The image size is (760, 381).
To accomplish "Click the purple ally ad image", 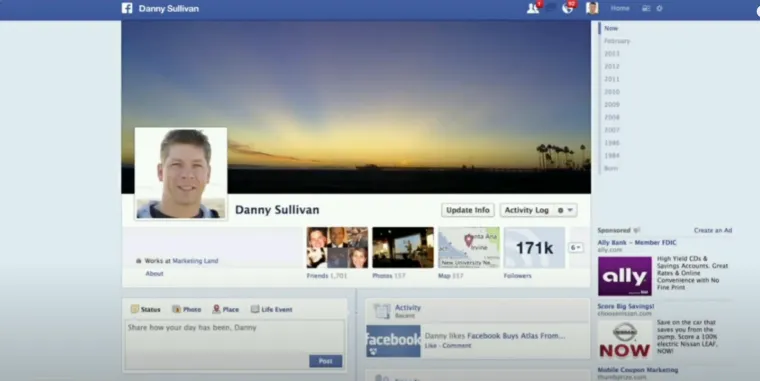I will [x=625, y=276].
